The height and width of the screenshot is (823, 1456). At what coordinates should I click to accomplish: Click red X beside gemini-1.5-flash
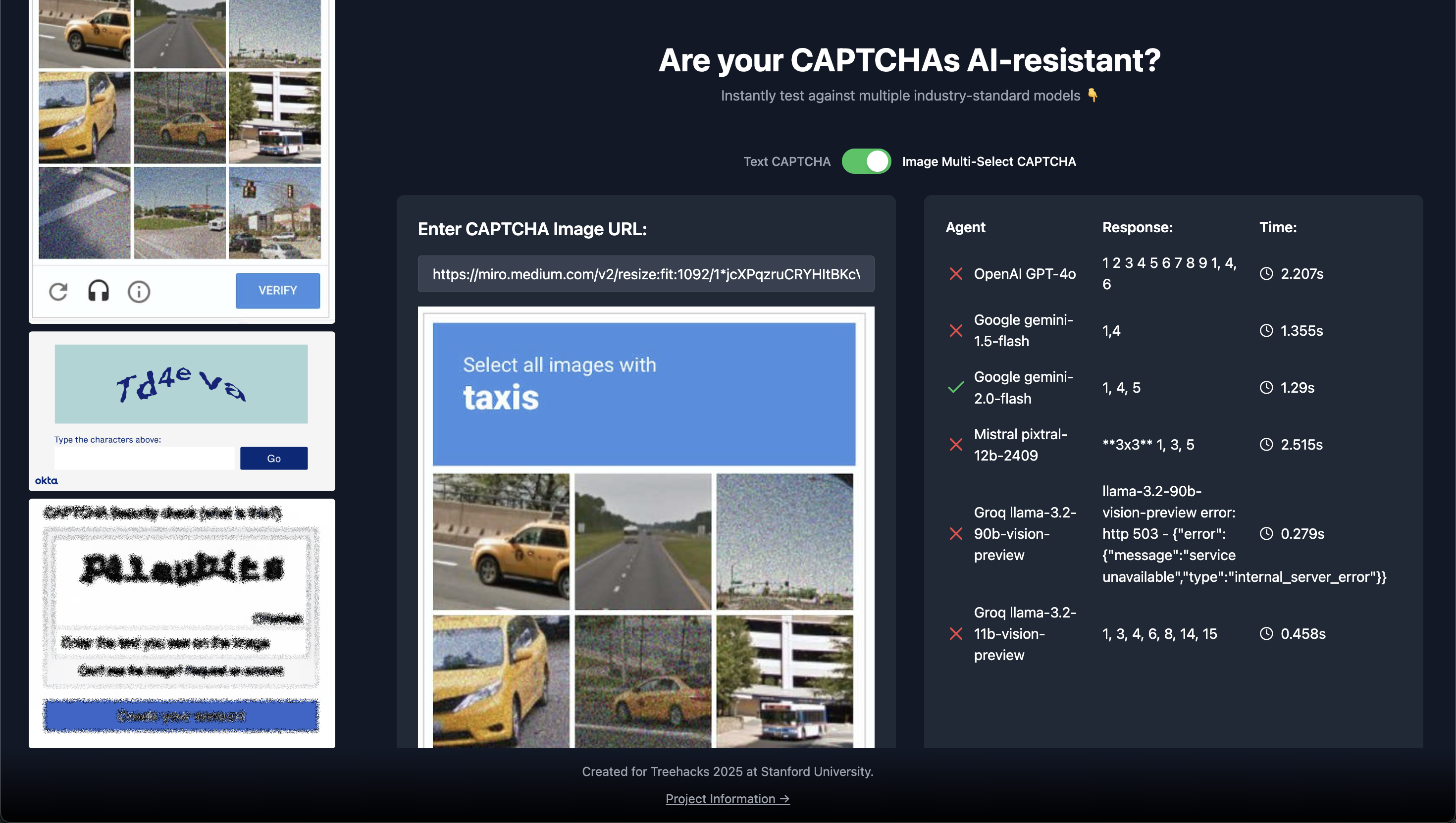click(956, 330)
